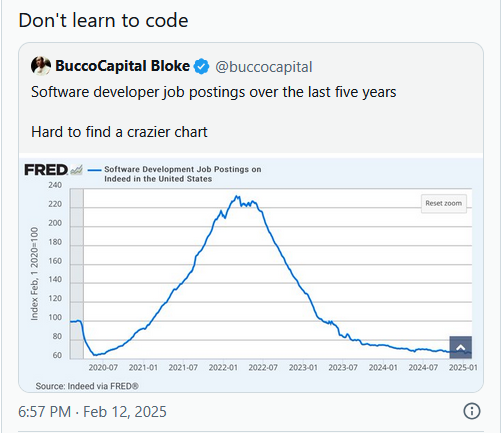Click the BuccoCapital Bloke display name

pos(122,66)
